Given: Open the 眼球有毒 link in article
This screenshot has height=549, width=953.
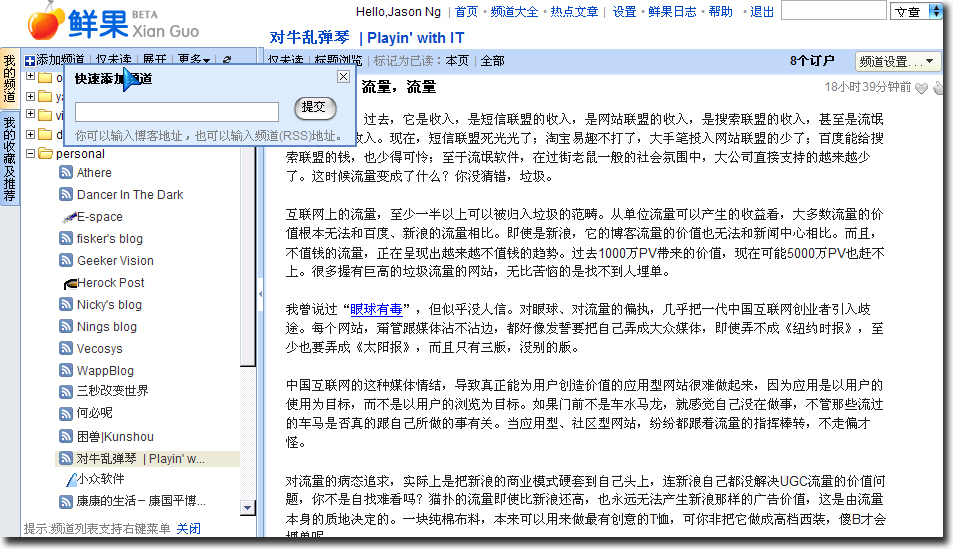Looking at the screenshot, I should tap(376, 309).
